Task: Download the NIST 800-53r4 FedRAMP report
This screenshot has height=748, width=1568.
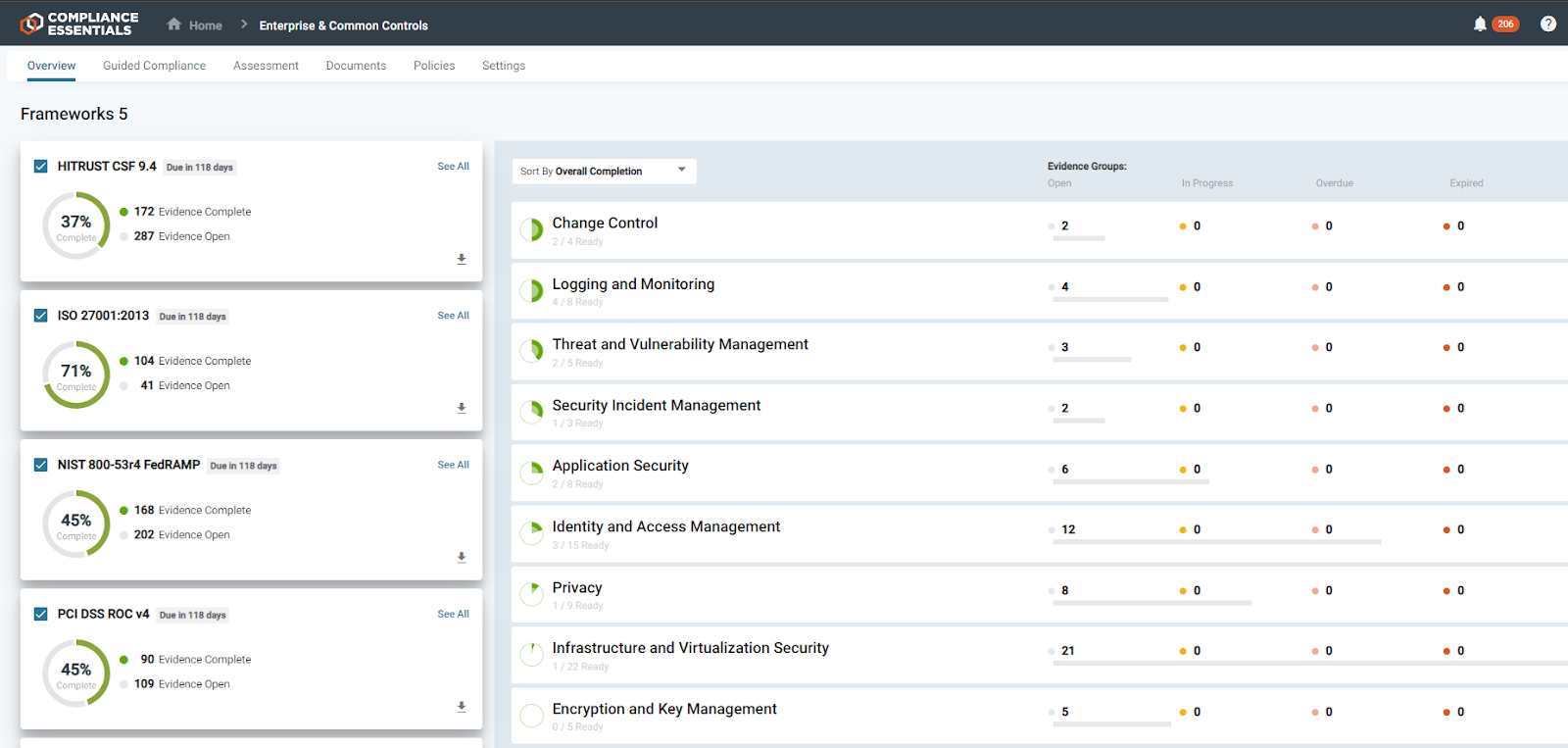Action: 462,558
